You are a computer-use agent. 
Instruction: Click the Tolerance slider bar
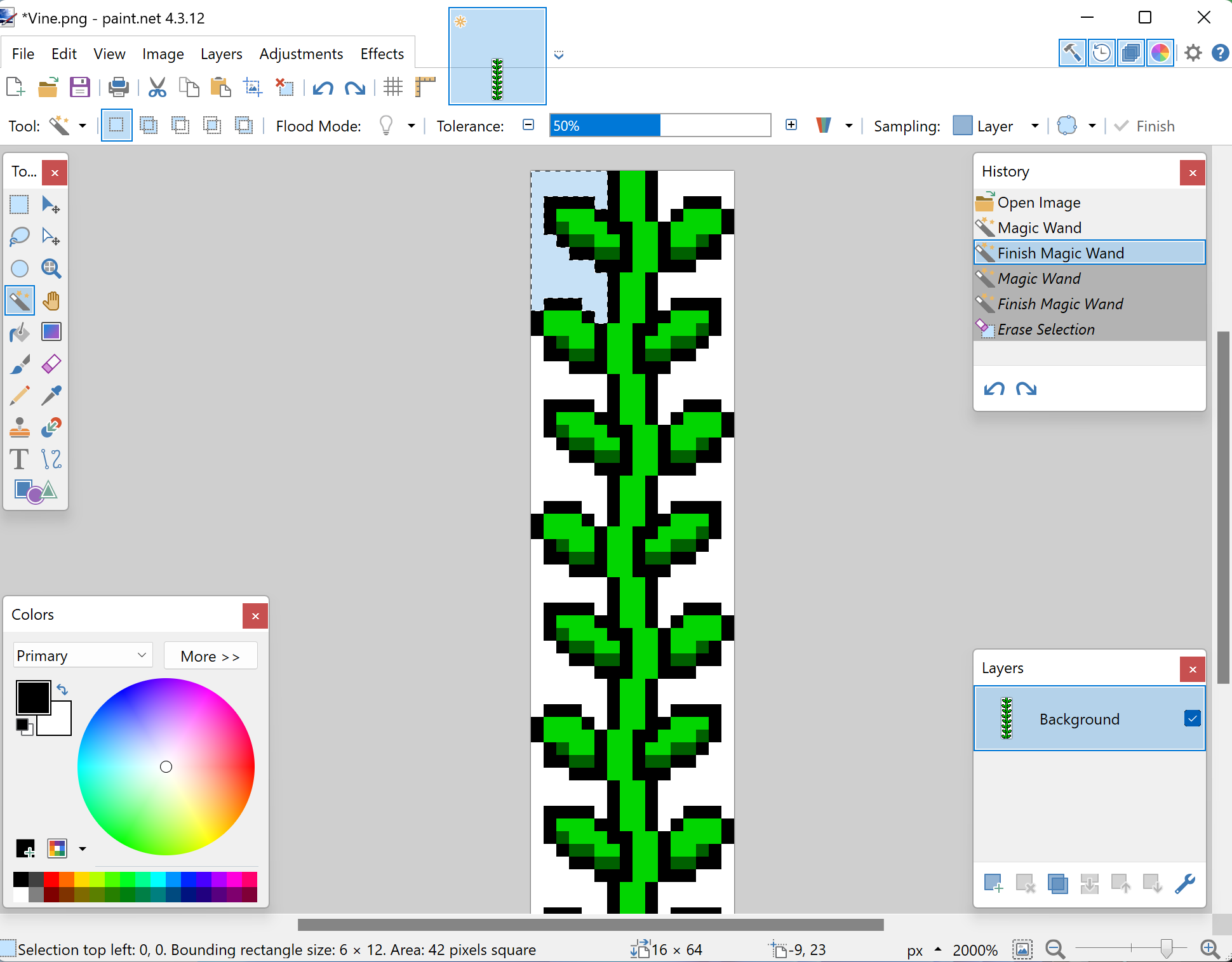coord(660,126)
